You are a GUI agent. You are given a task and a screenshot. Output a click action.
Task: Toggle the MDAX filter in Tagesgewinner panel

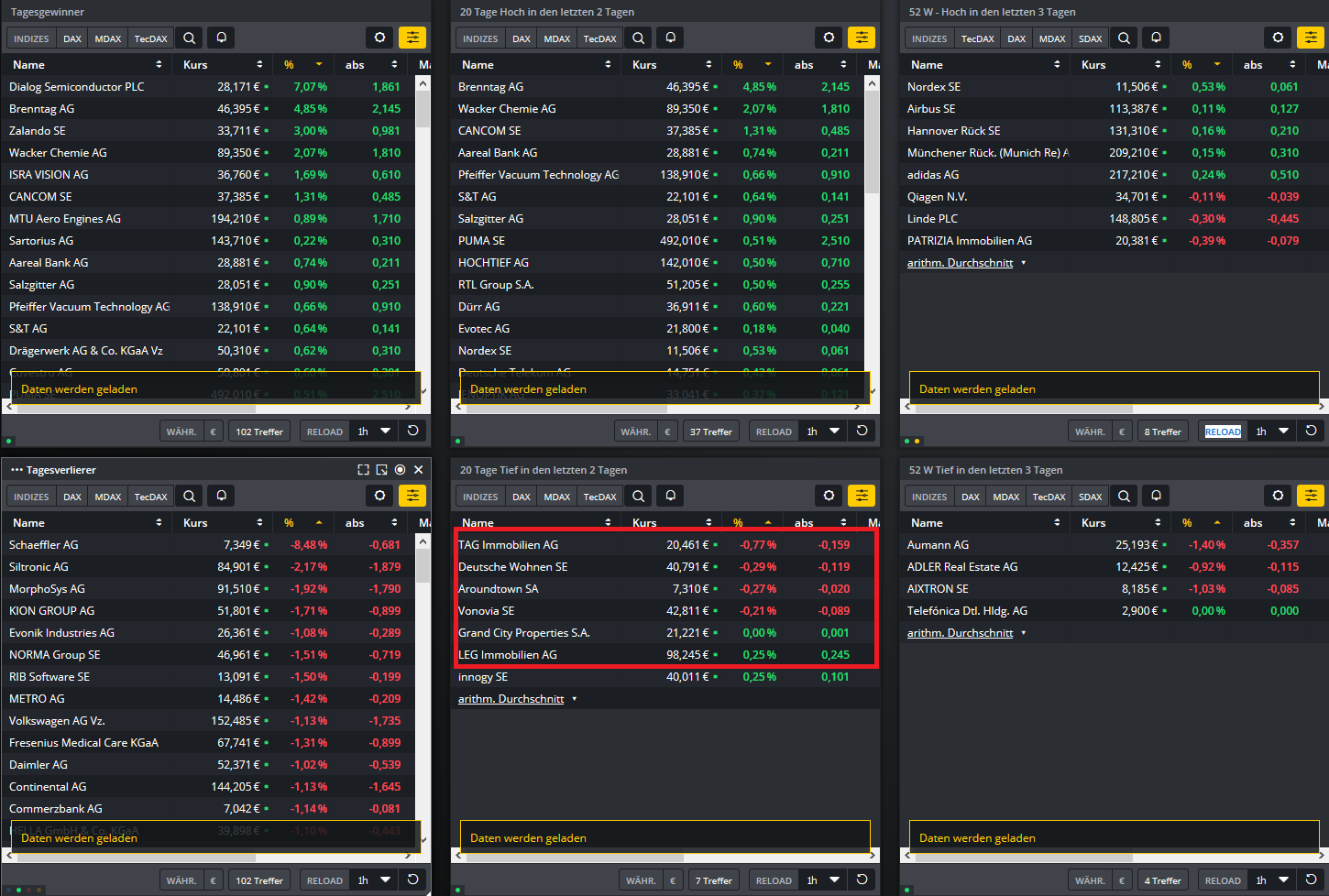point(107,38)
